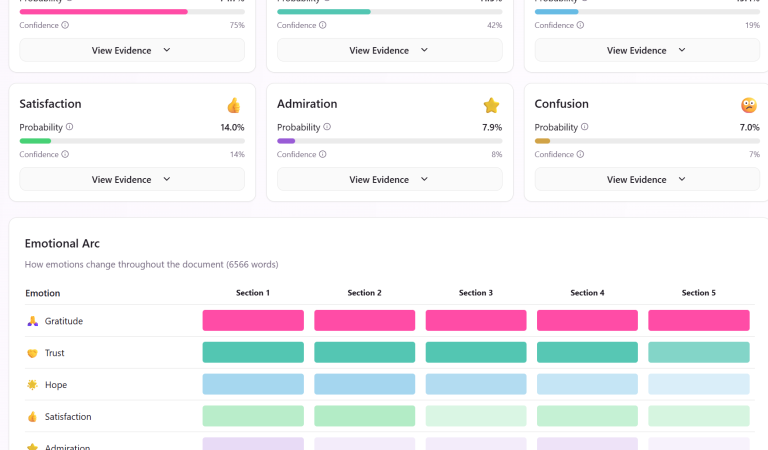Click the Section 1 column header

[253, 293]
